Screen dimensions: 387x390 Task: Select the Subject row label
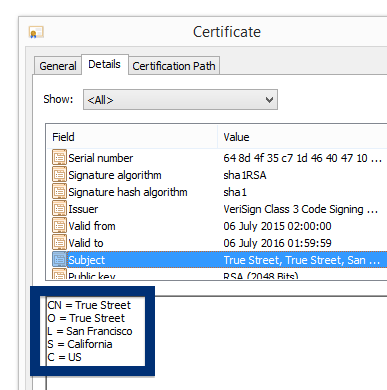point(86,260)
